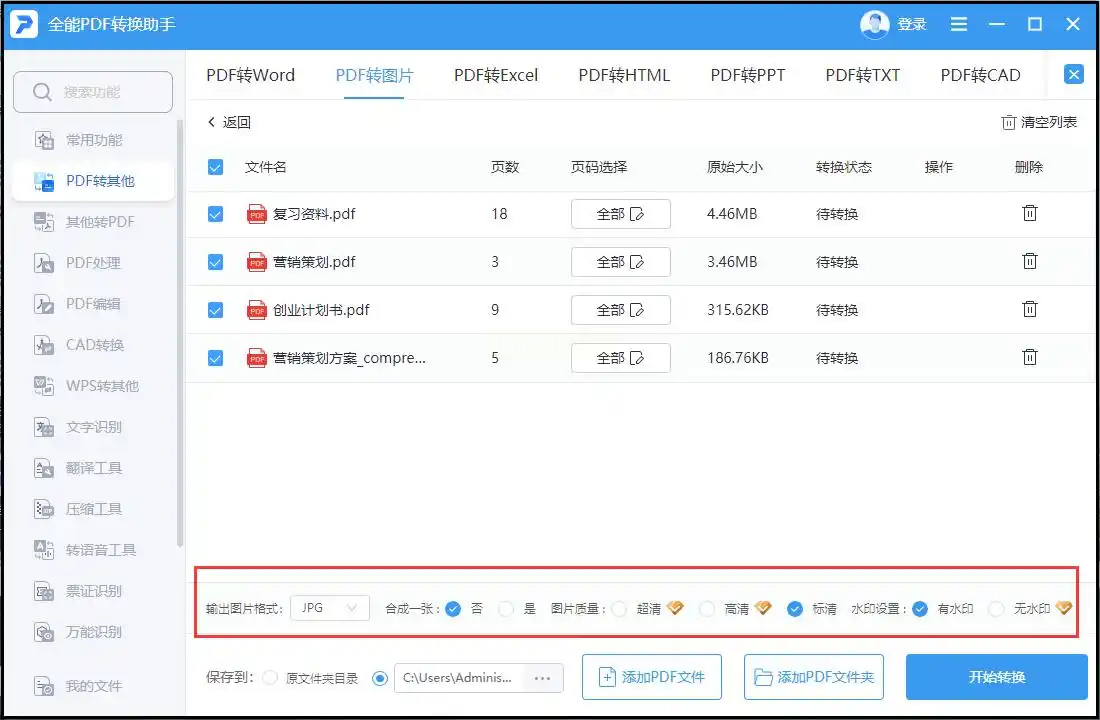This screenshot has height=720, width=1100.
Task: Switch to the PDF转PPT tab
Action: tap(747, 75)
